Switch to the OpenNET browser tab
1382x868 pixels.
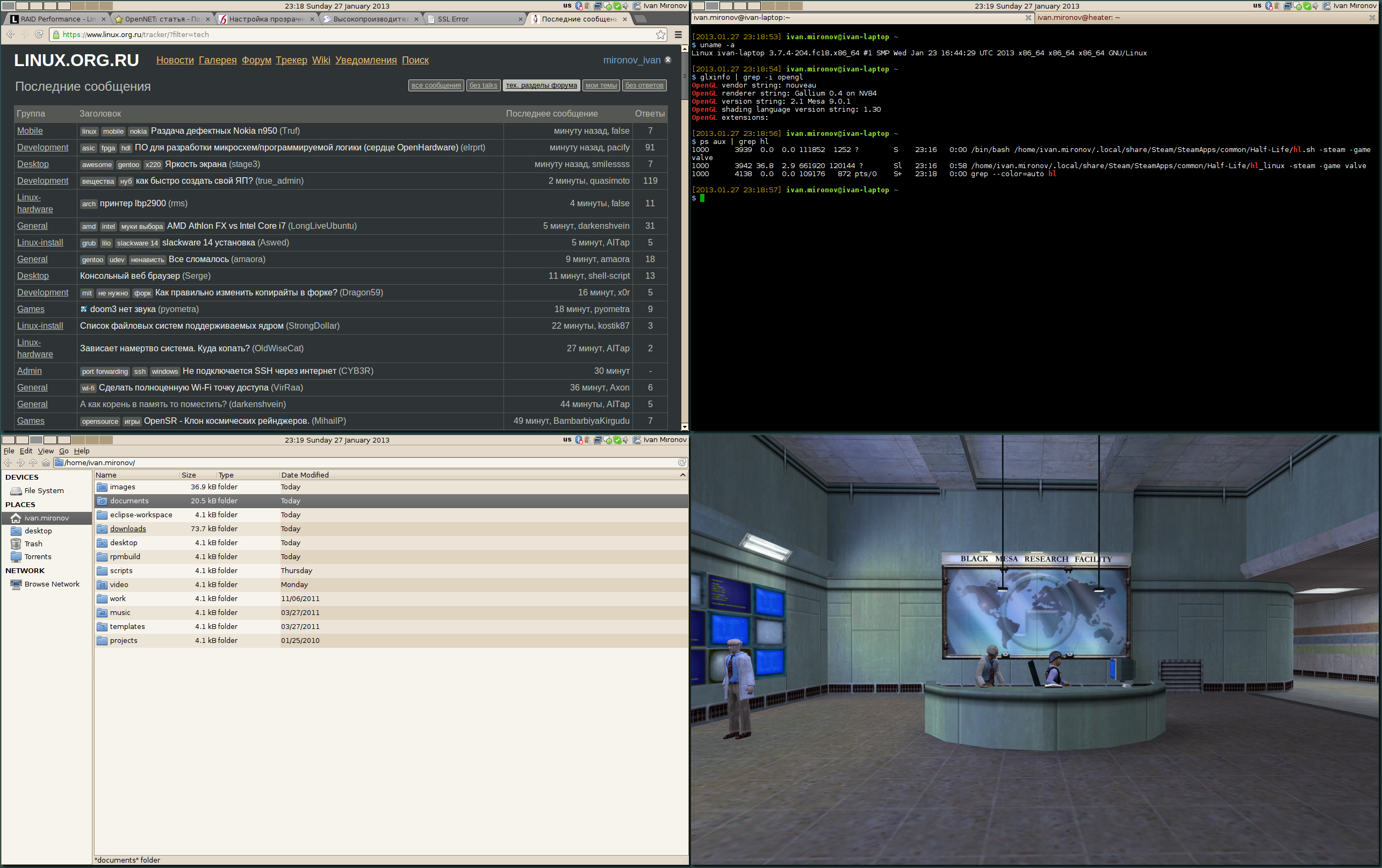click(162, 19)
